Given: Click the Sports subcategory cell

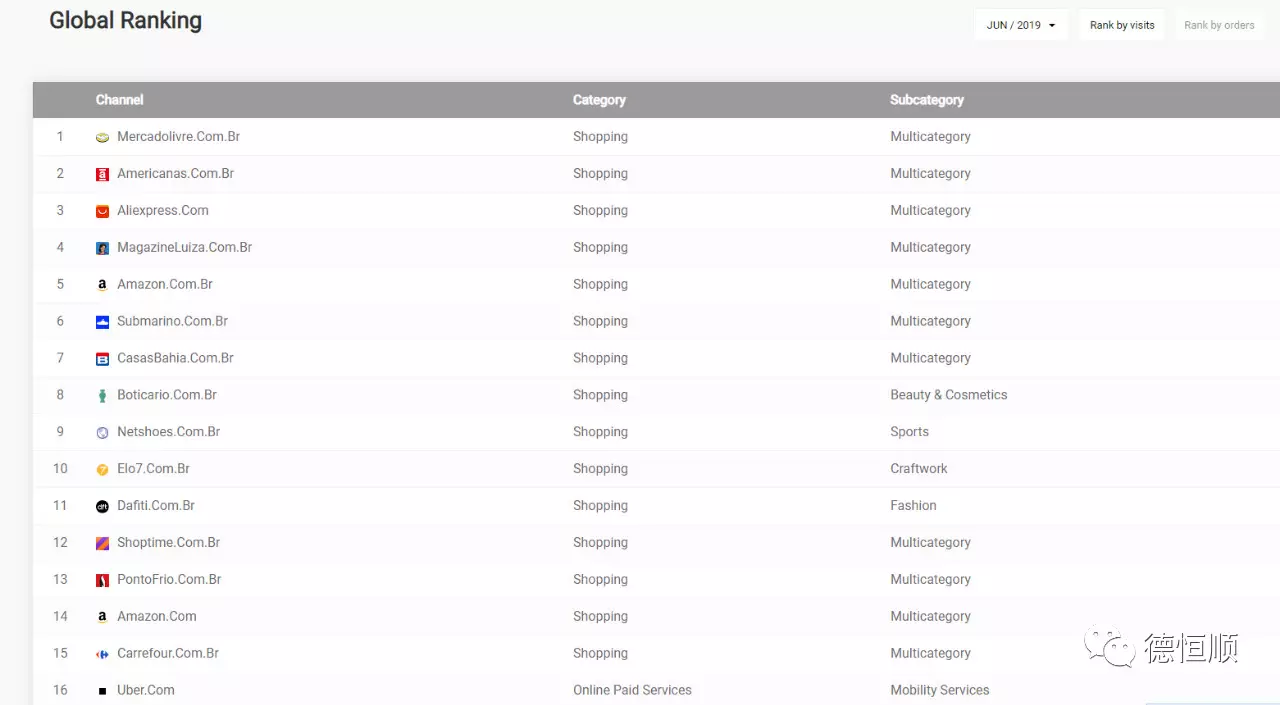Looking at the screenshot, I should (910, 432).
